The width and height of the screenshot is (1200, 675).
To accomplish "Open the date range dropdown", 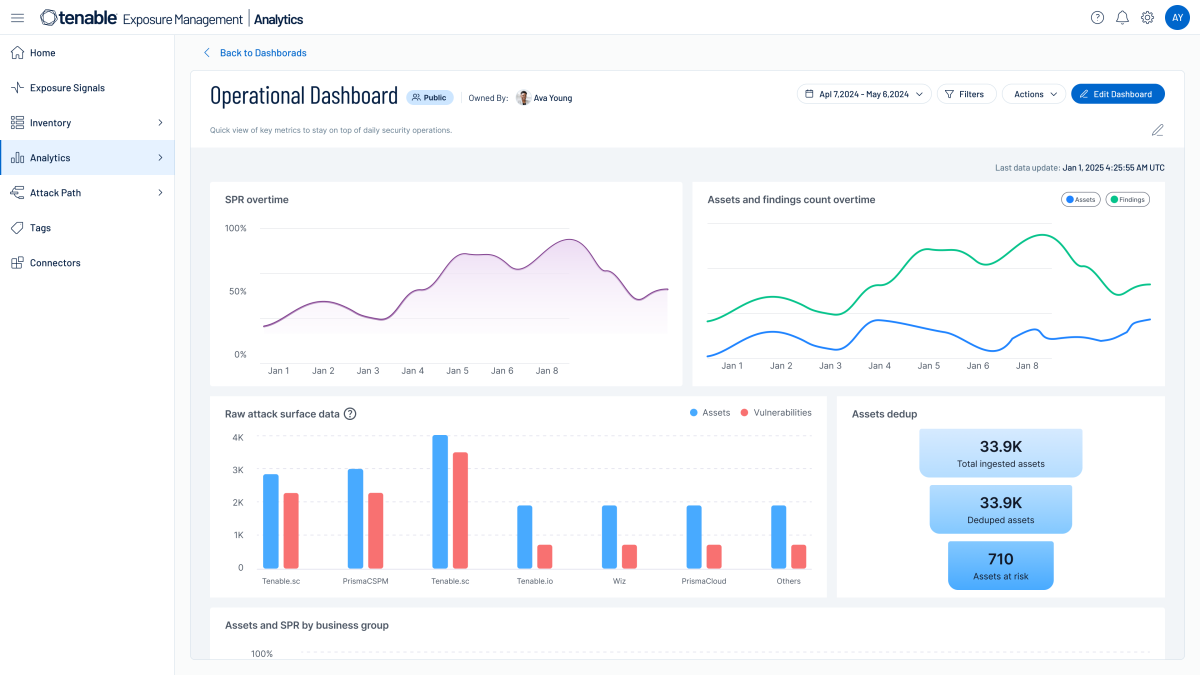I will [x=864, y=93].
